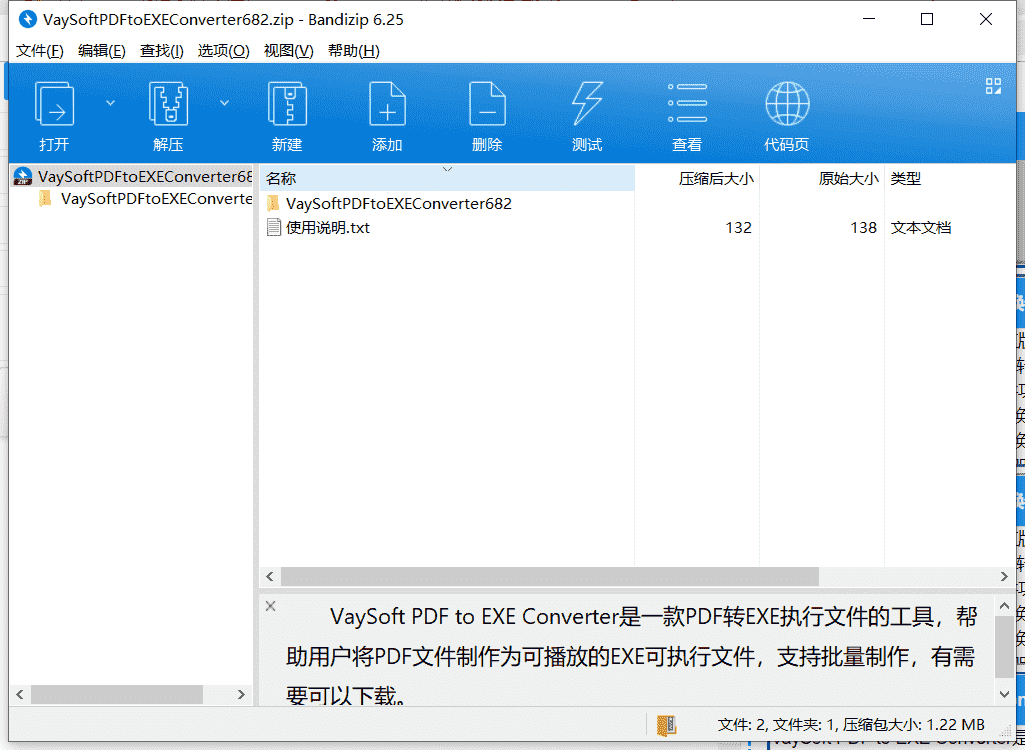This screenshot has height=750, width=1025.
Task: Click the comment pane scroll-down arrow
Action: point(1005,694)
